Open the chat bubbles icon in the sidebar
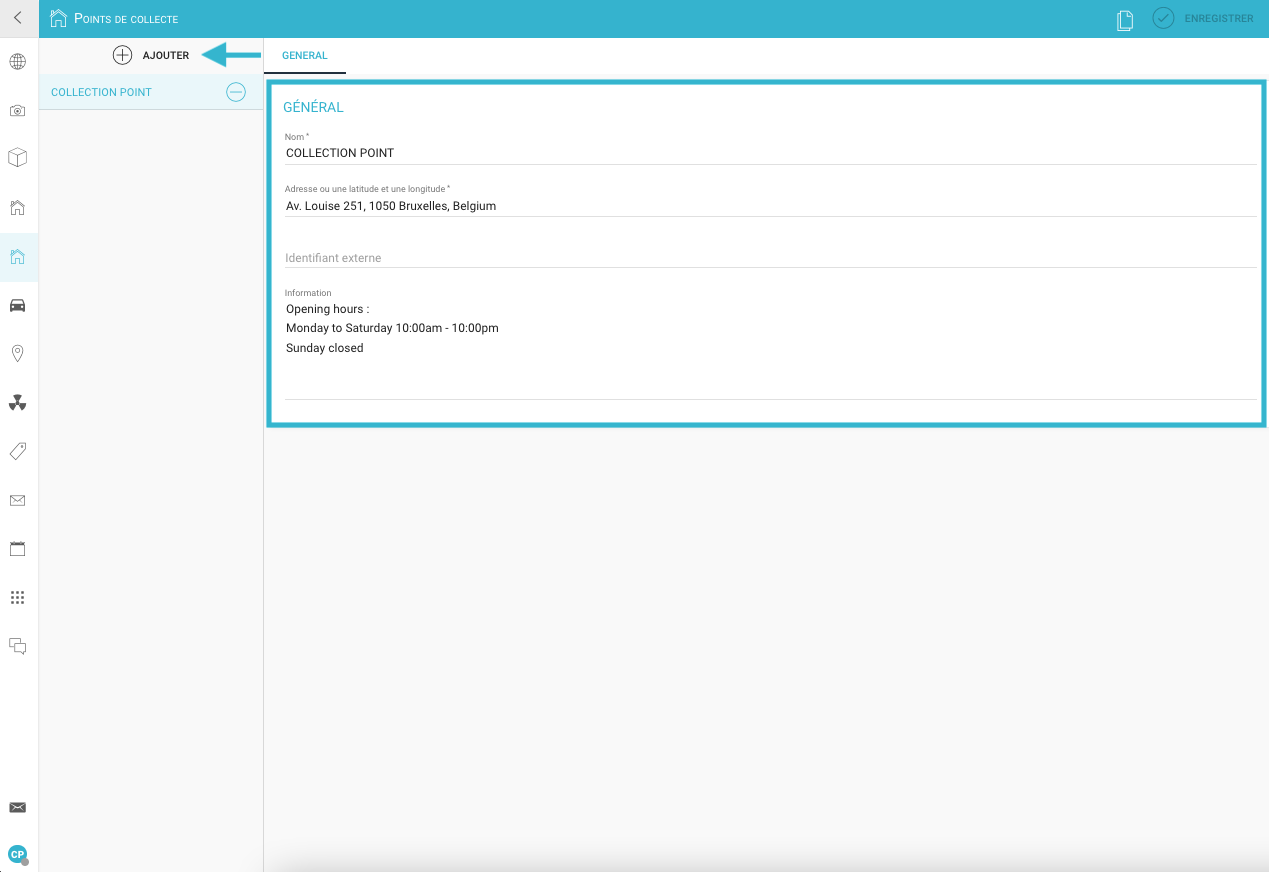 (x=17, y=646)
